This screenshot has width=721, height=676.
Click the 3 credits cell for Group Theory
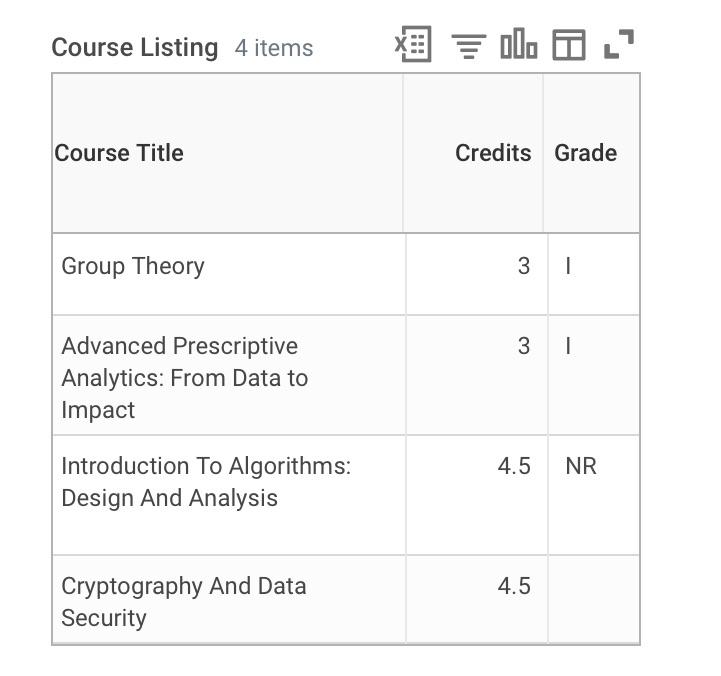[523, 266]
